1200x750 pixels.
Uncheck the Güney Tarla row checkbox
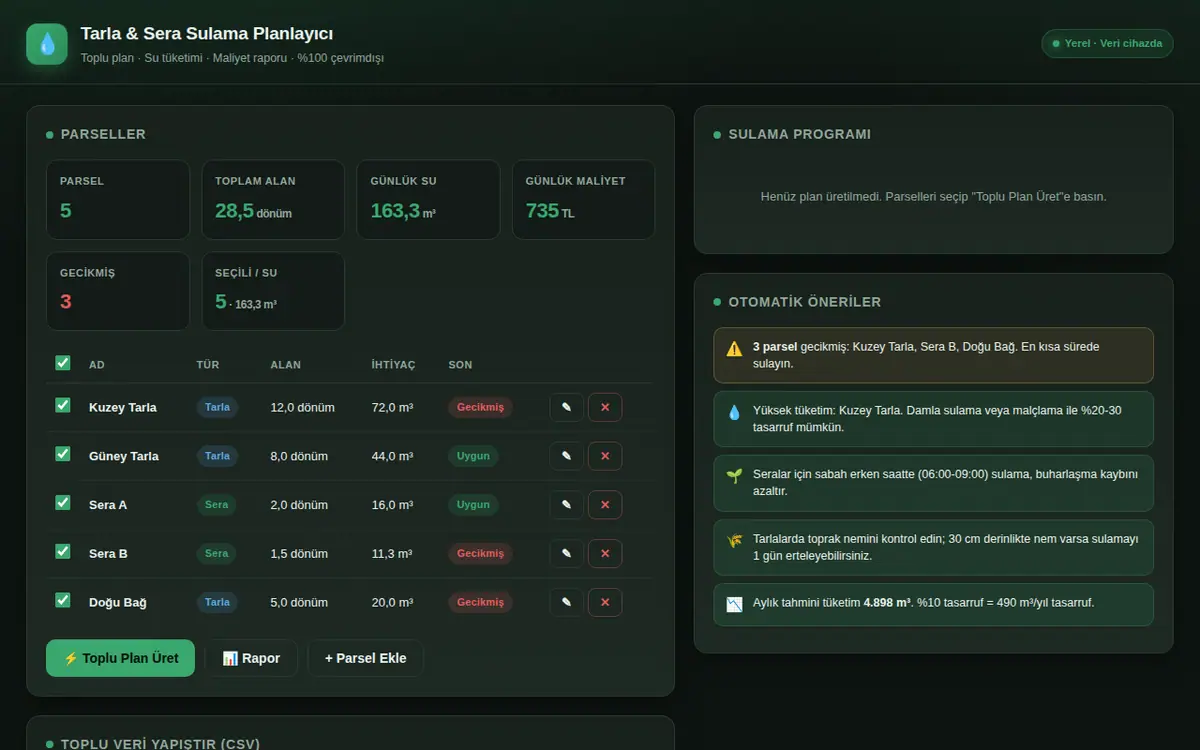tap(63, 454)
